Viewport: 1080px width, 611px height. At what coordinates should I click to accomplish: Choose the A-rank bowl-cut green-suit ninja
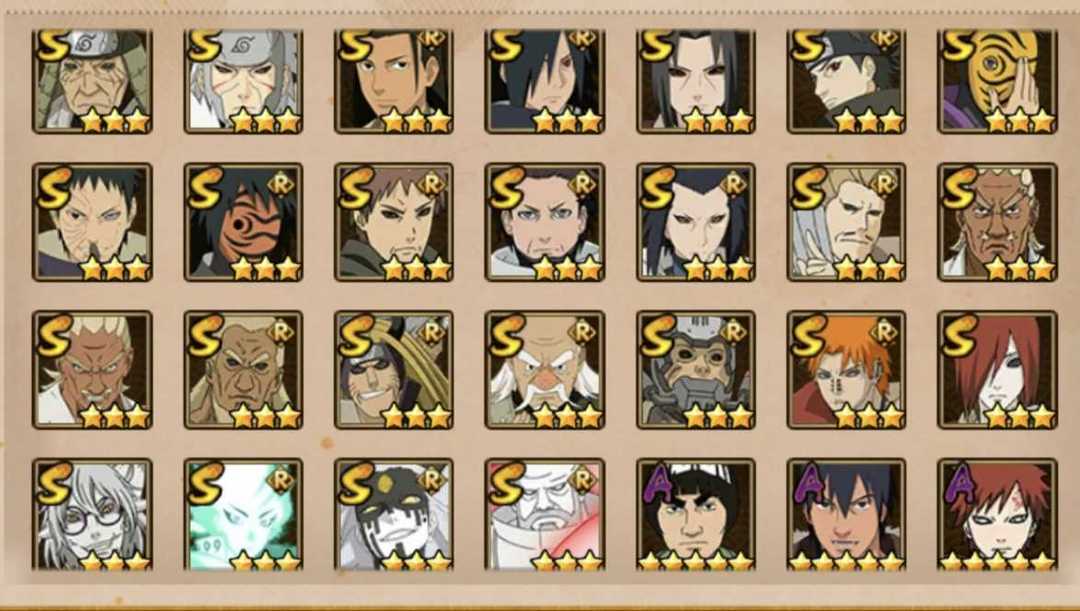(x=696, y=515)
